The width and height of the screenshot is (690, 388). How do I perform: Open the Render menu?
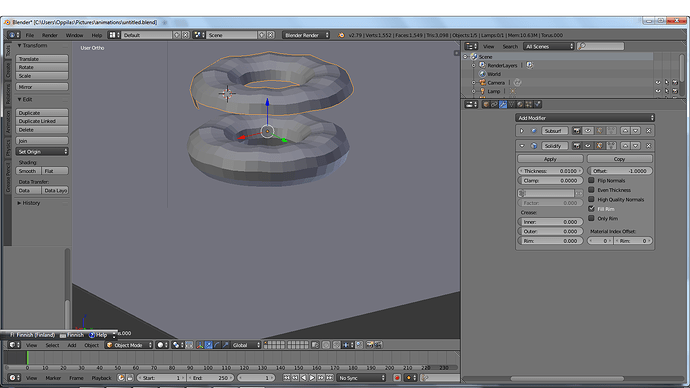point(50,35)
